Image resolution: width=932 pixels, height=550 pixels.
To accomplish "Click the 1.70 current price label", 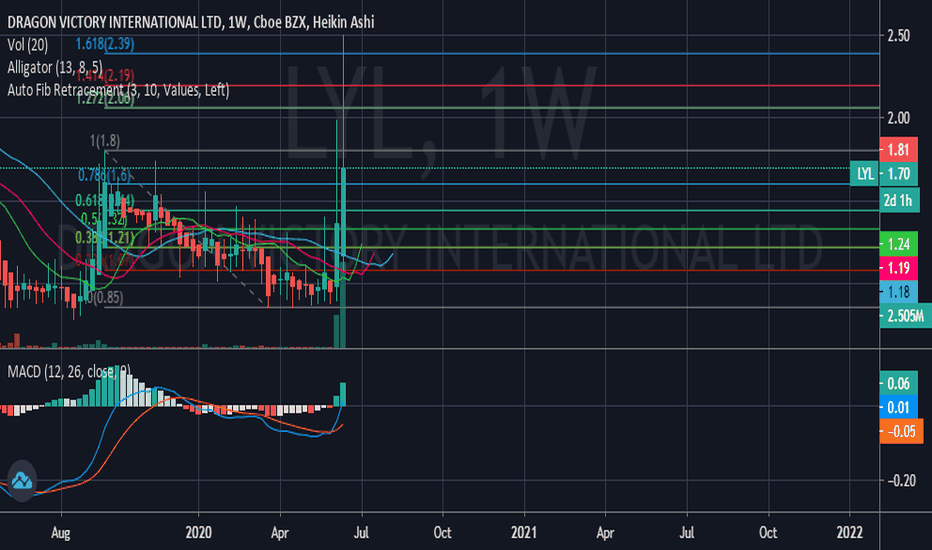I will (898, 174).
